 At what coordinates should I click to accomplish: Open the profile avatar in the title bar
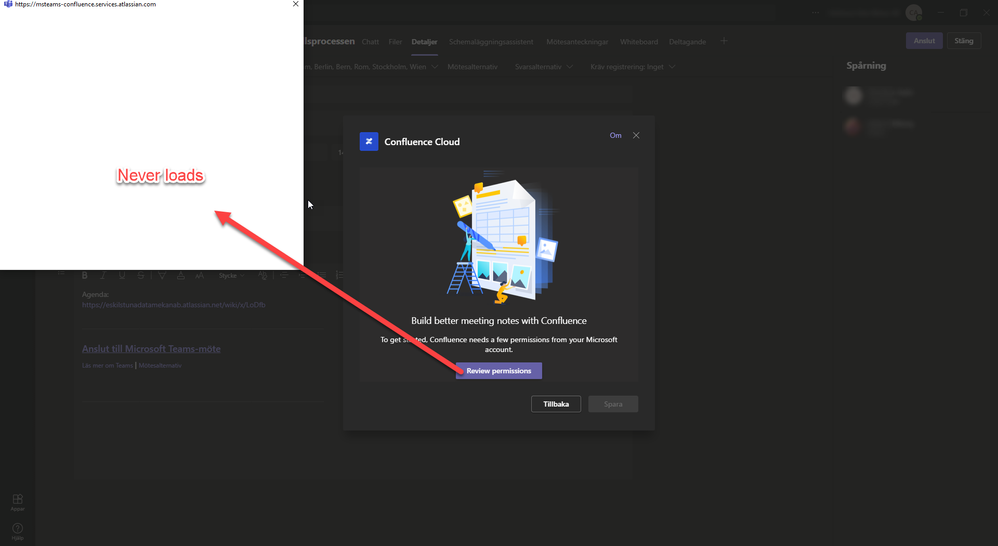(x=914, y=12)
